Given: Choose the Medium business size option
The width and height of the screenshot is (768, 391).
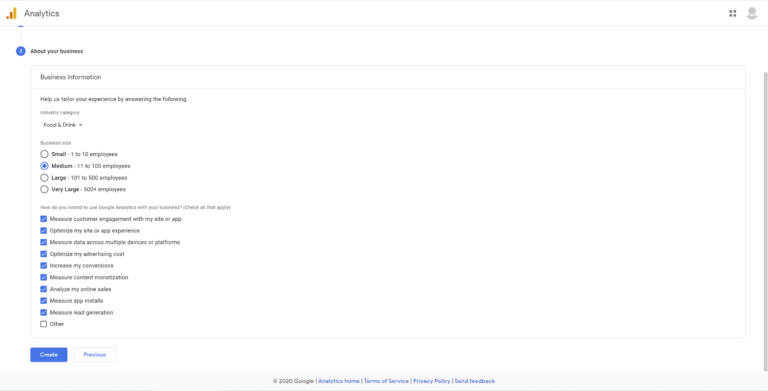Looking at the screenshot, I should point(44,166).
